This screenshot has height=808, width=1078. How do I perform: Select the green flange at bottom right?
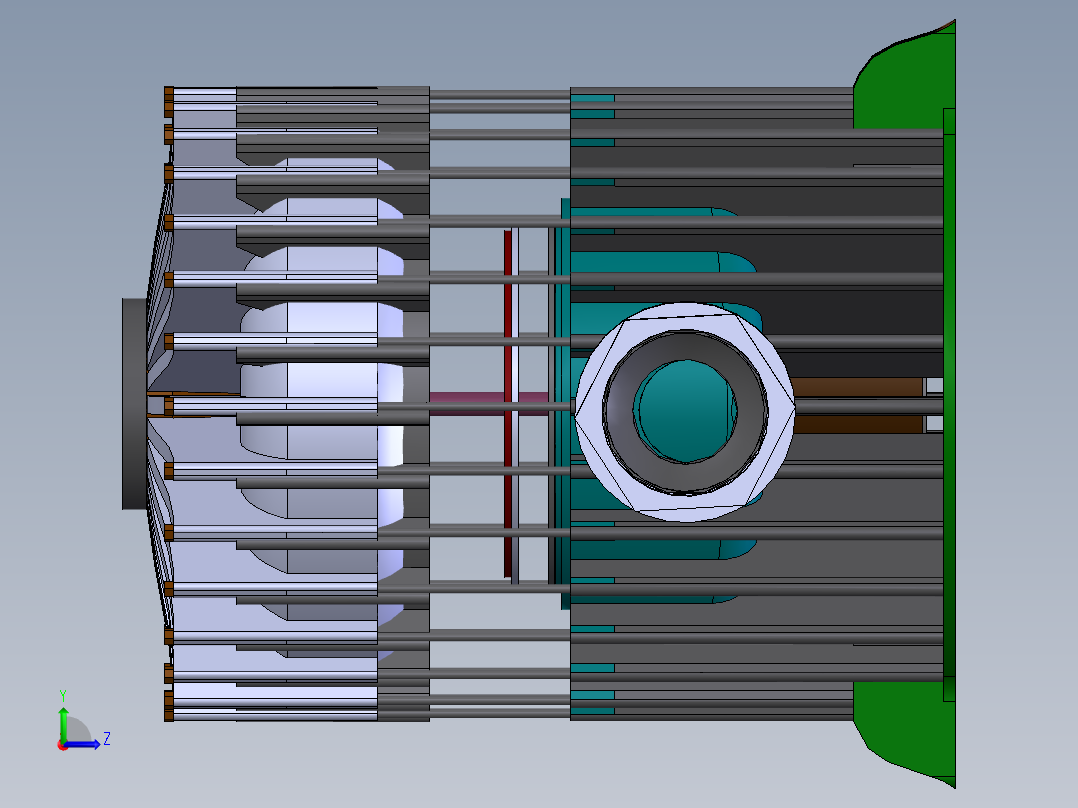pyautogui.click(x=906, y=730)
